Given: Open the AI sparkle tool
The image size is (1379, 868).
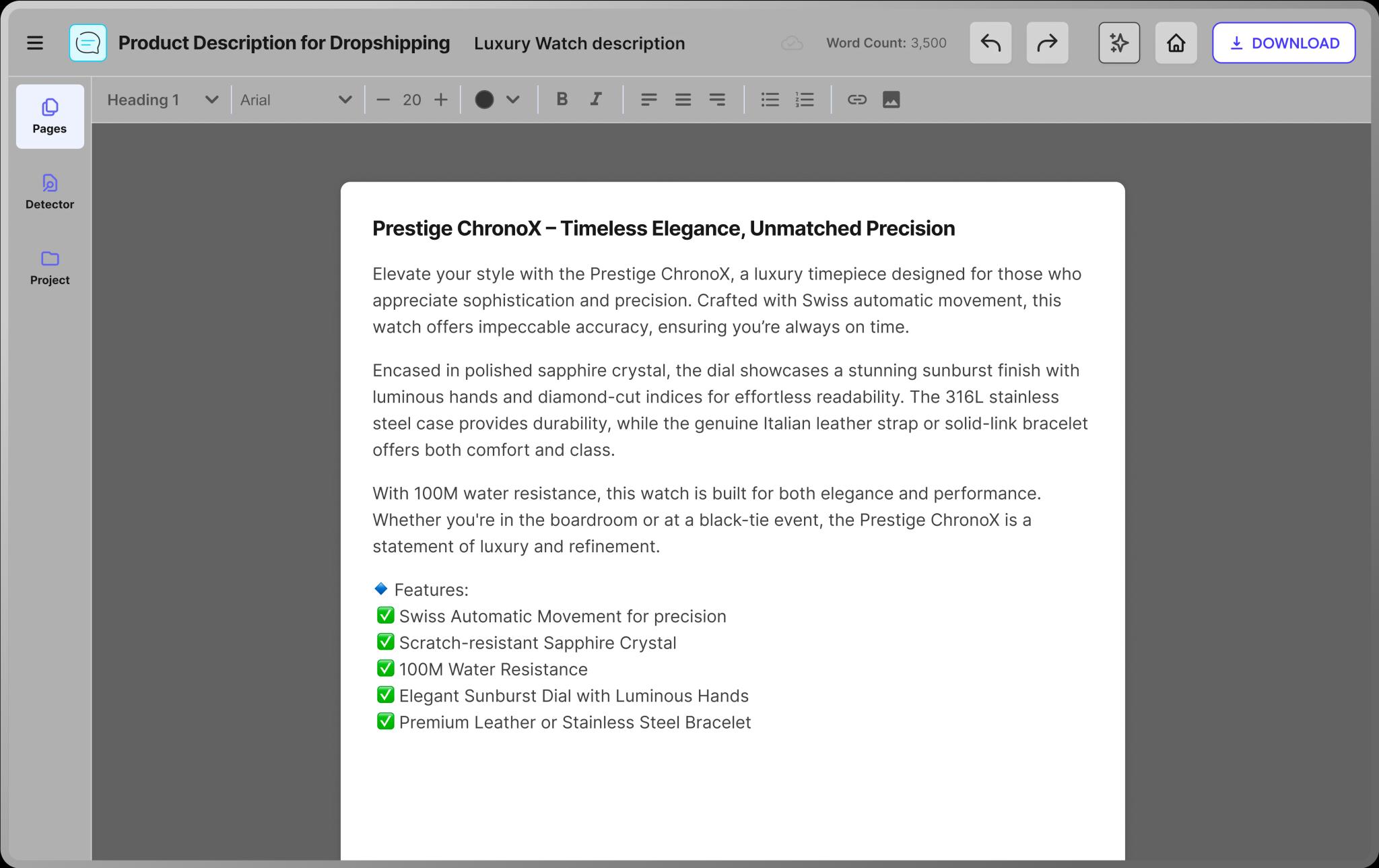Looking at the screenshot, I should [1118, 43].
